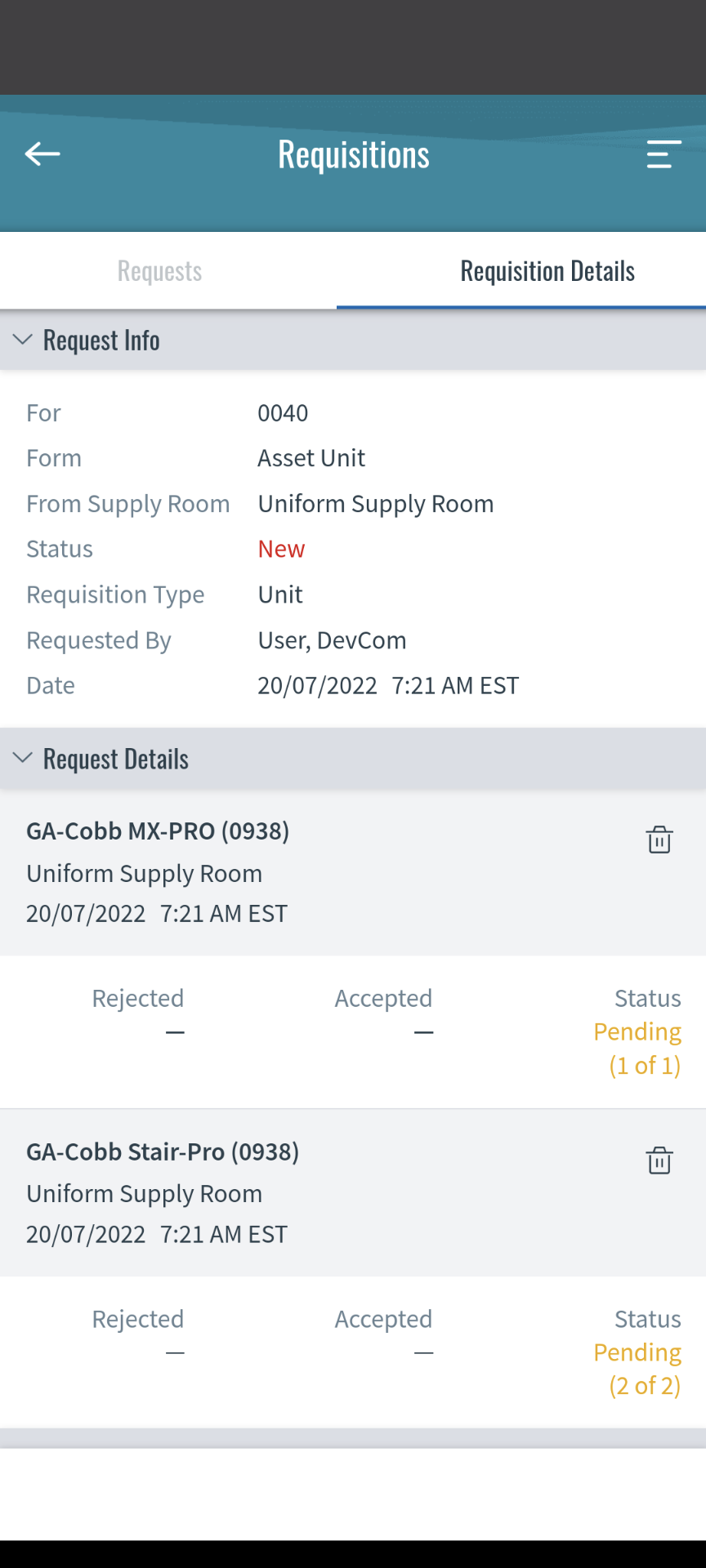Select the Uniform Supply Room value
Screen dimensions: 706x1568
[x=376, y=504]
